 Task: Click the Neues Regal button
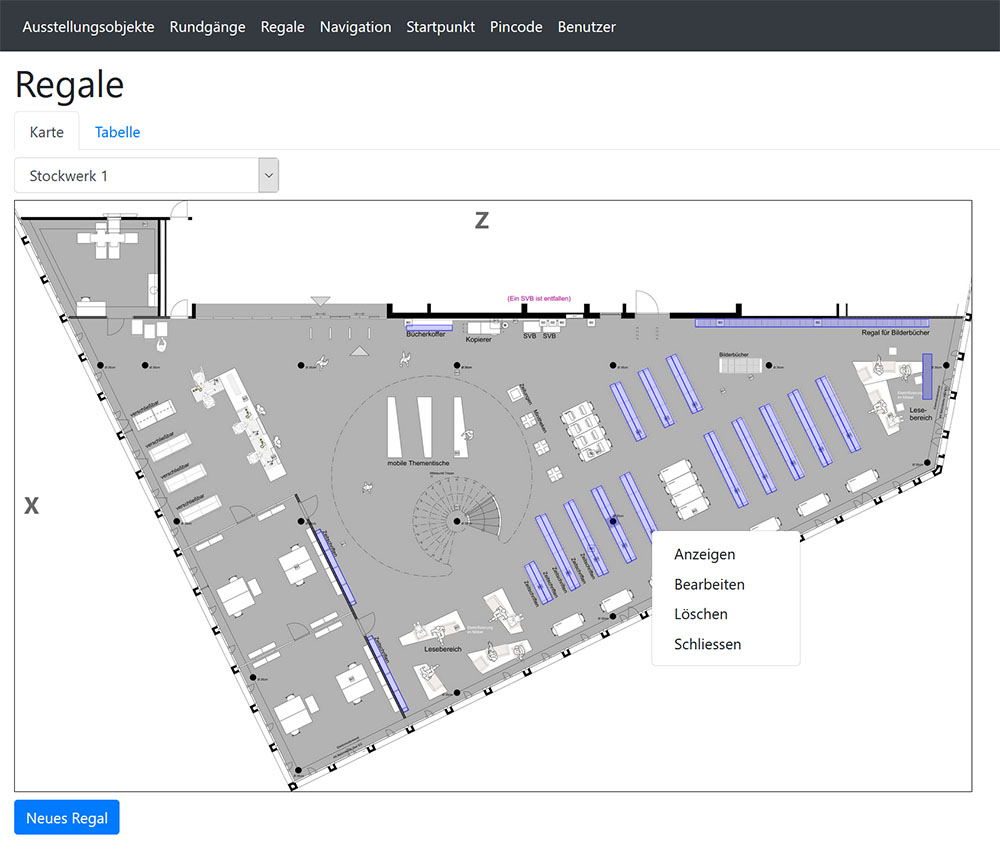pos(67,817)
